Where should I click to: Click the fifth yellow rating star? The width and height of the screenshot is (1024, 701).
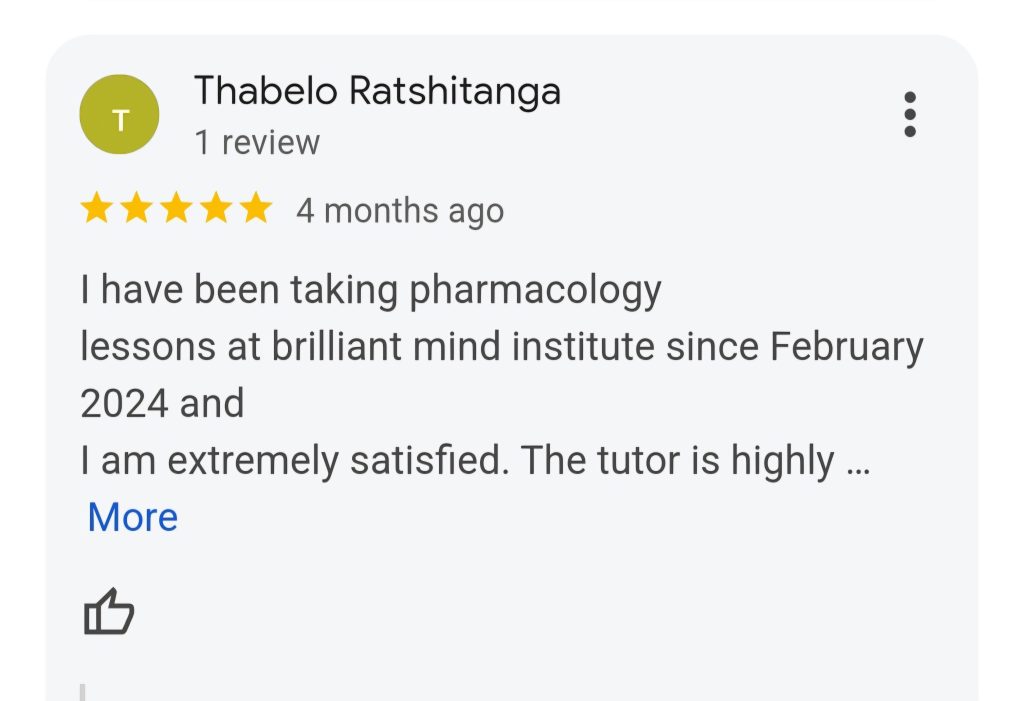256,209
